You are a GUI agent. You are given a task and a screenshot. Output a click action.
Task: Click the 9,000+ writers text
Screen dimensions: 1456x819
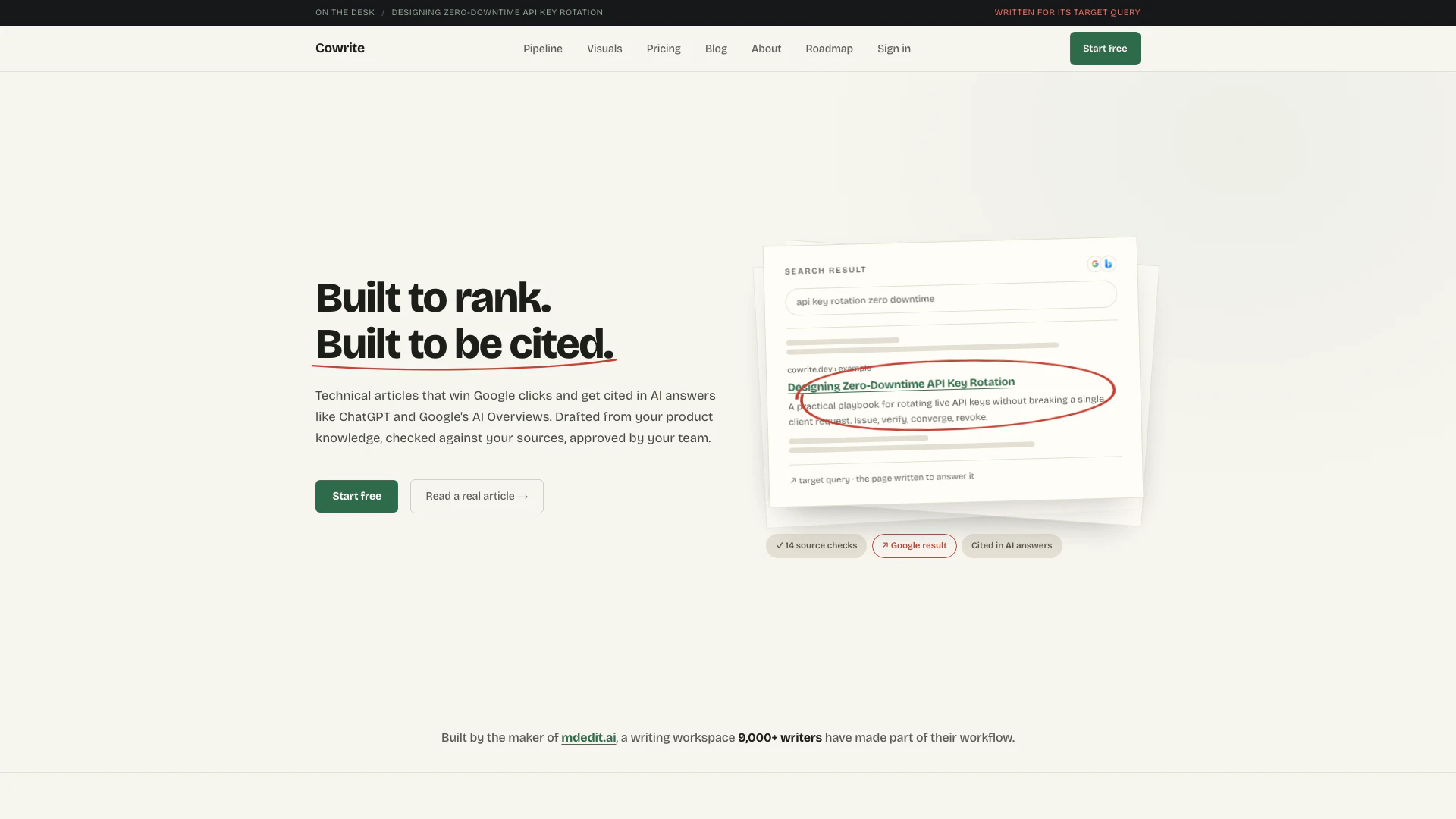(x=780, y=737)
